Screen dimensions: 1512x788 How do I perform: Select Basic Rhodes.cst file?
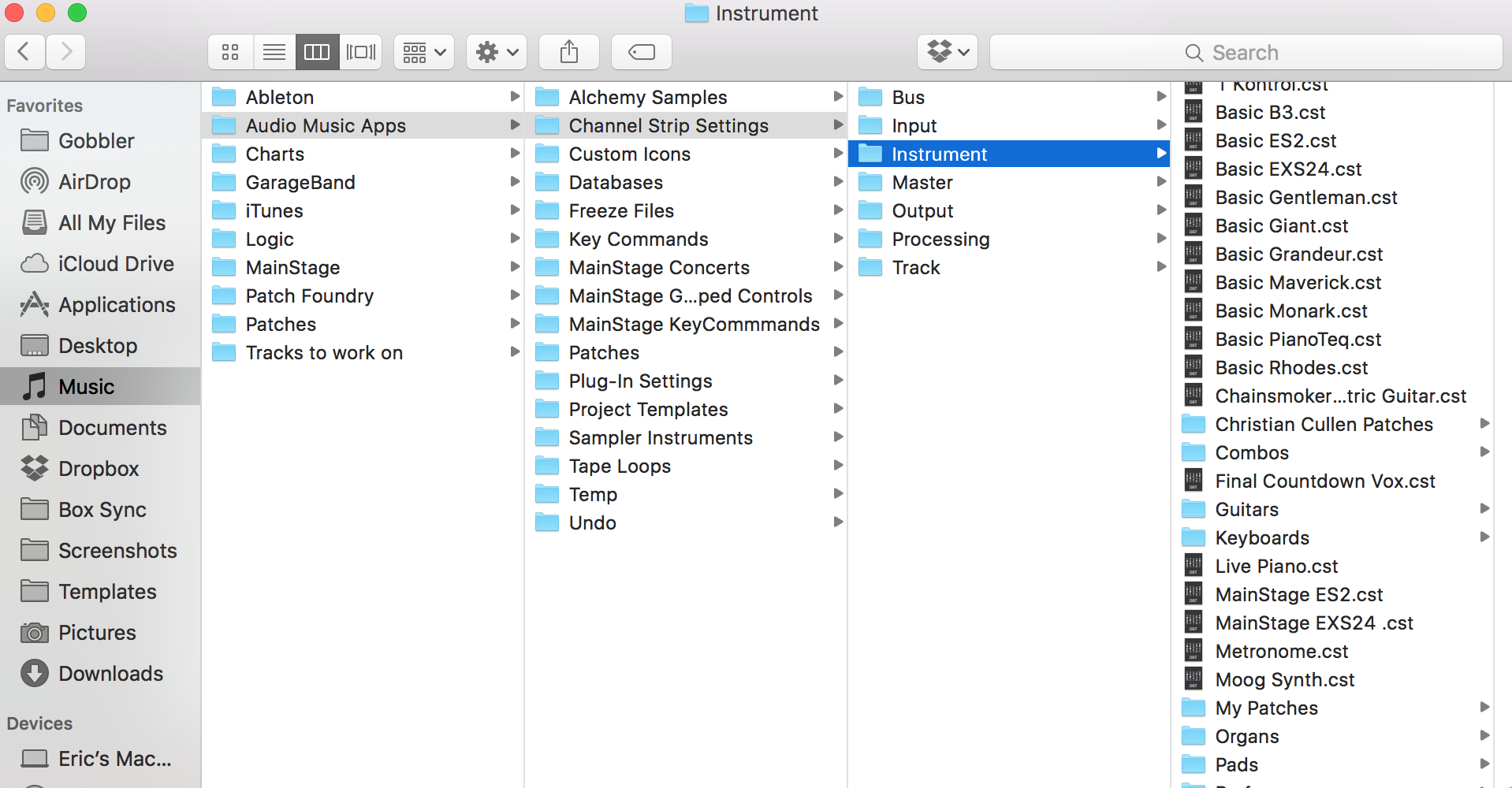(1333, 367)
